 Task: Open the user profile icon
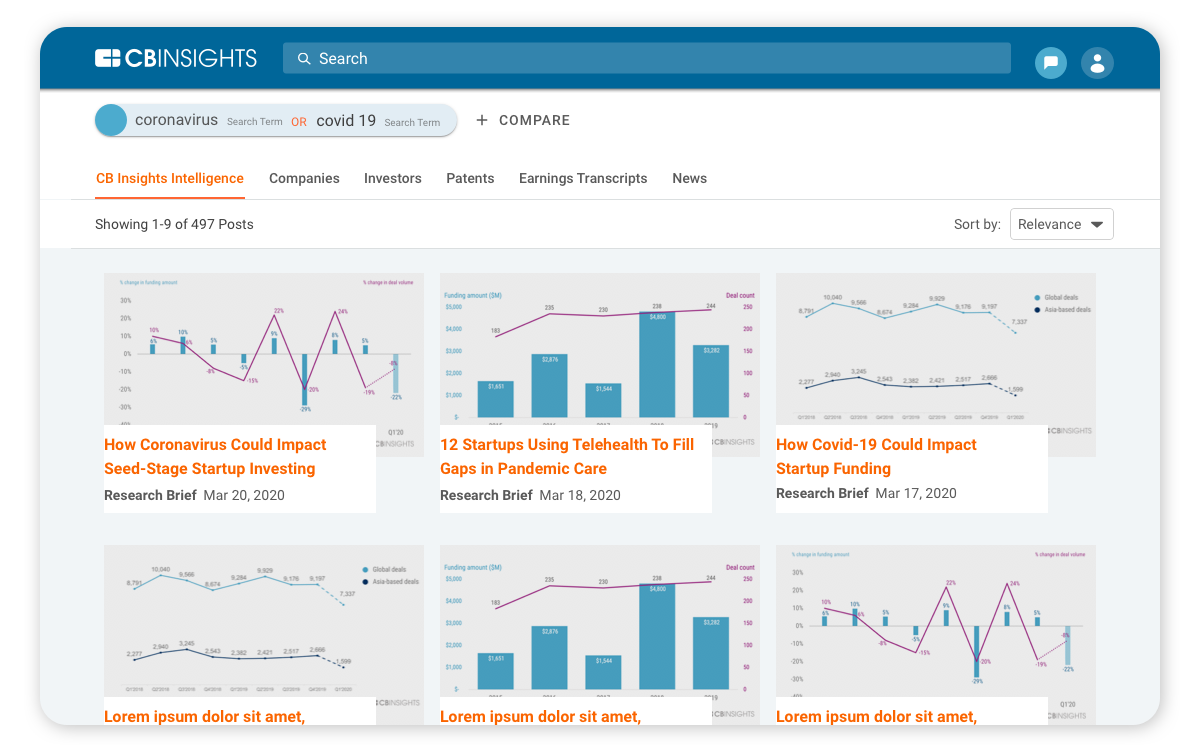(1097, 63)
